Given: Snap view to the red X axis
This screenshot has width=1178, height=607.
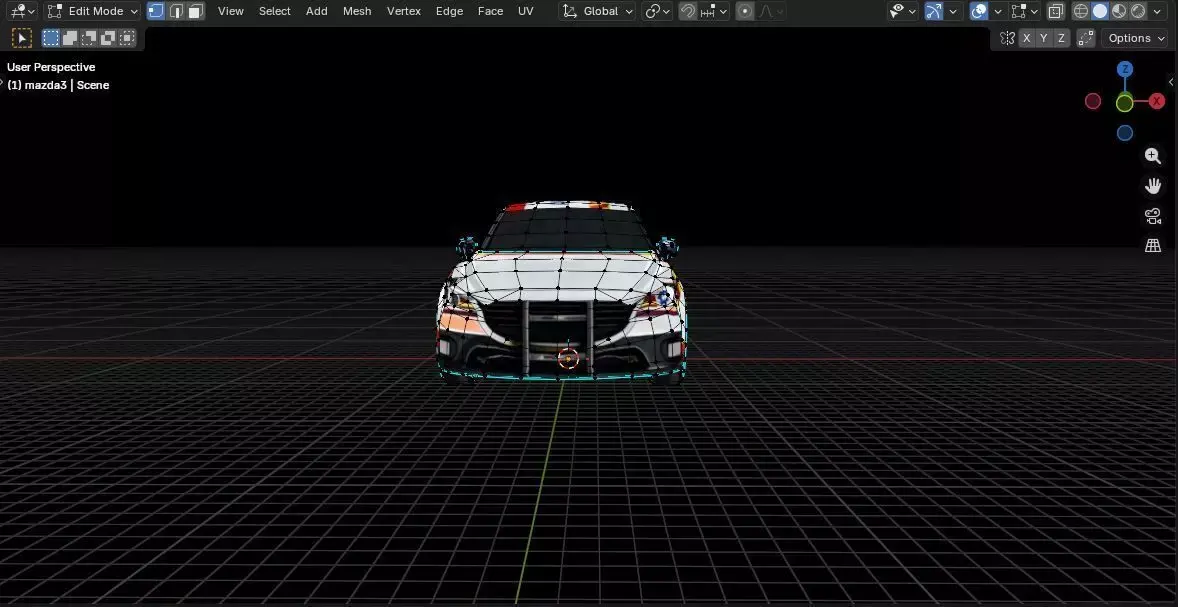Looking at the screenshot, I should [x=1157, y=101].
